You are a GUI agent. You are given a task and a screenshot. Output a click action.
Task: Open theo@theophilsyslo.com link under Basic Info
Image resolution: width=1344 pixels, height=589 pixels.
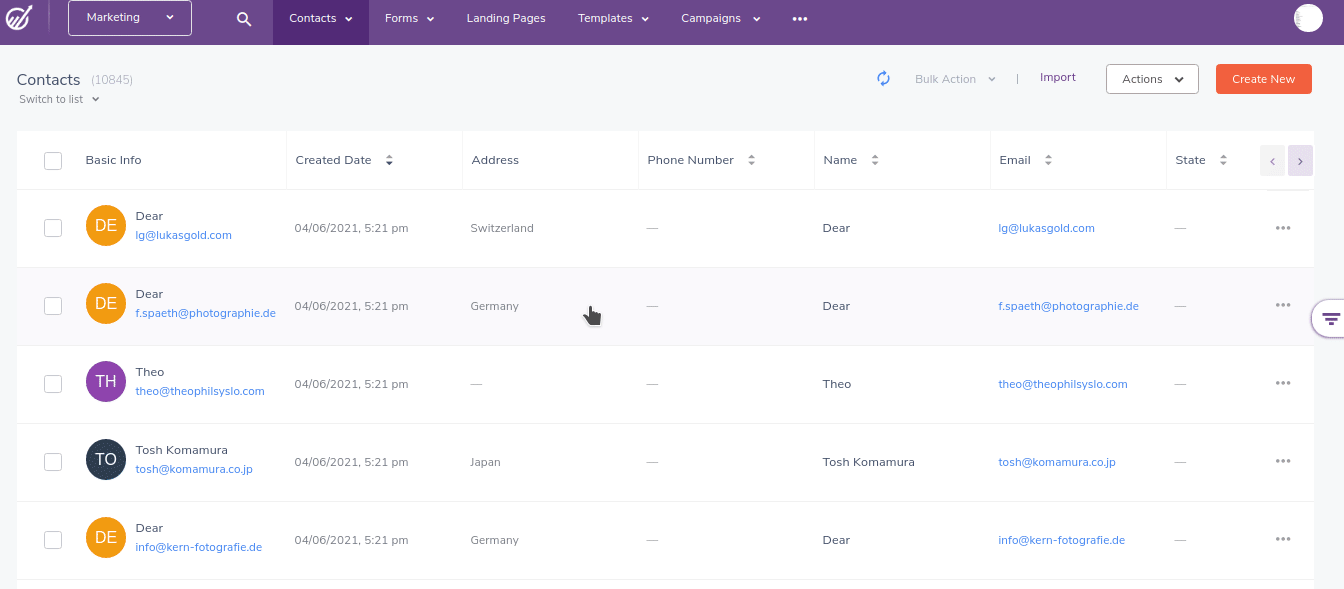(x=200, y=392)
